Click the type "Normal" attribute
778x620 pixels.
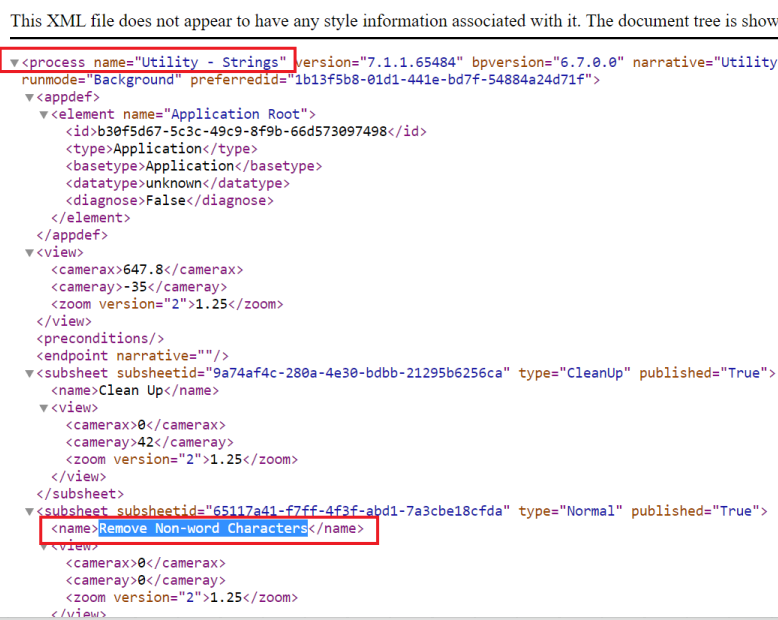pyautogui.click(x=571, y=511)
